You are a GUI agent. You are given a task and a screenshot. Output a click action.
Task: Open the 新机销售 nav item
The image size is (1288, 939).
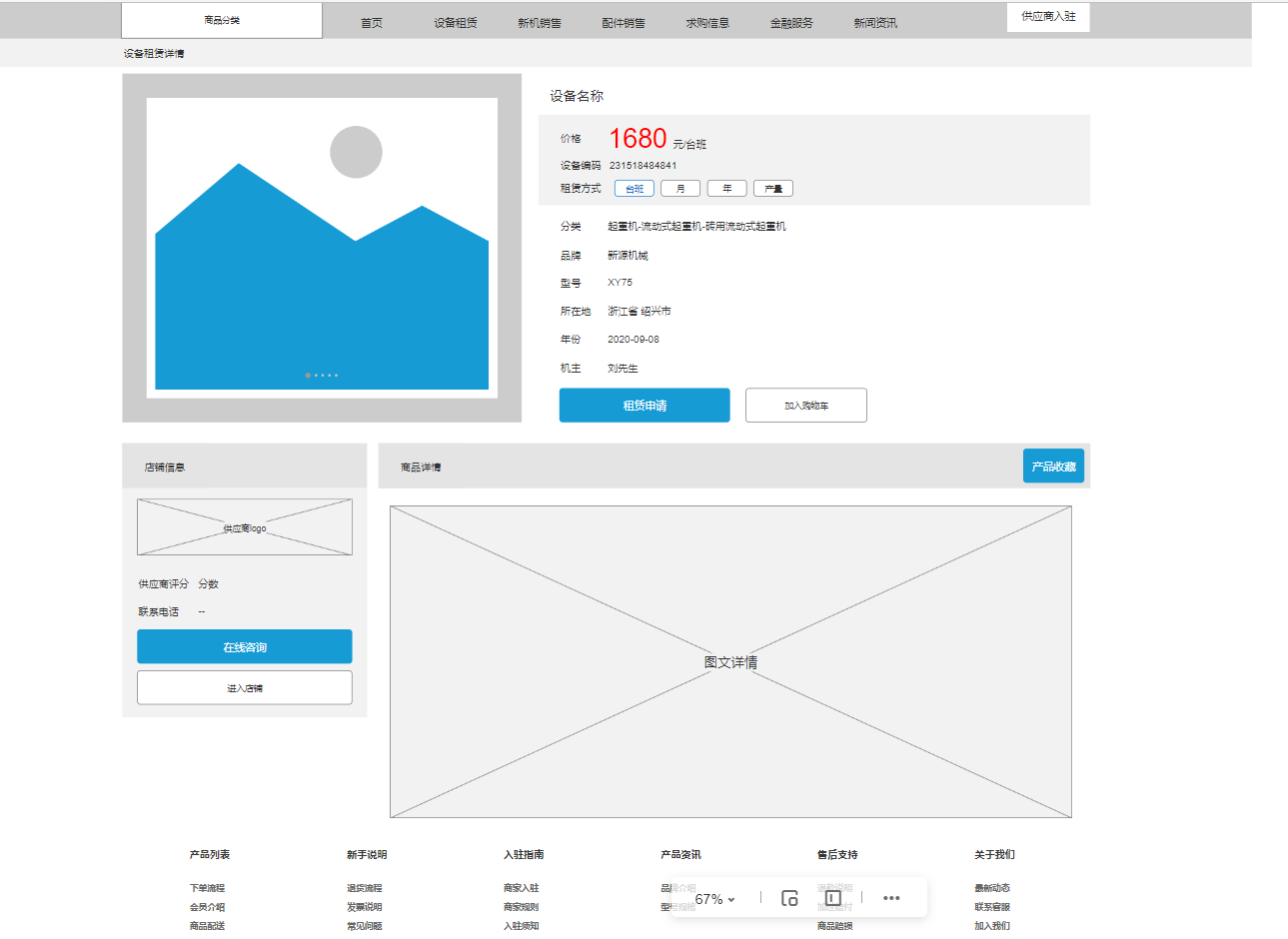pyautogui.click(x=540, y=23)
